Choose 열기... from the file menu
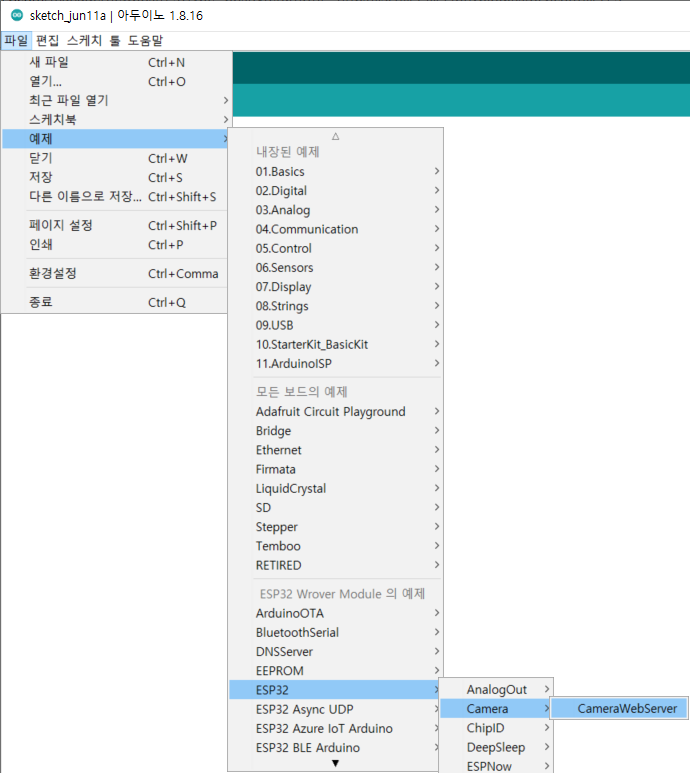 116,82
